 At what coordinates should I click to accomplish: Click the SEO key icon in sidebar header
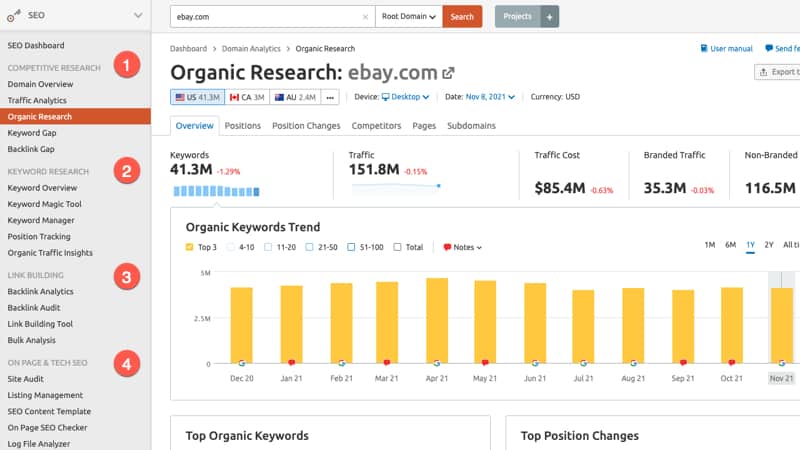coord(14,15)
